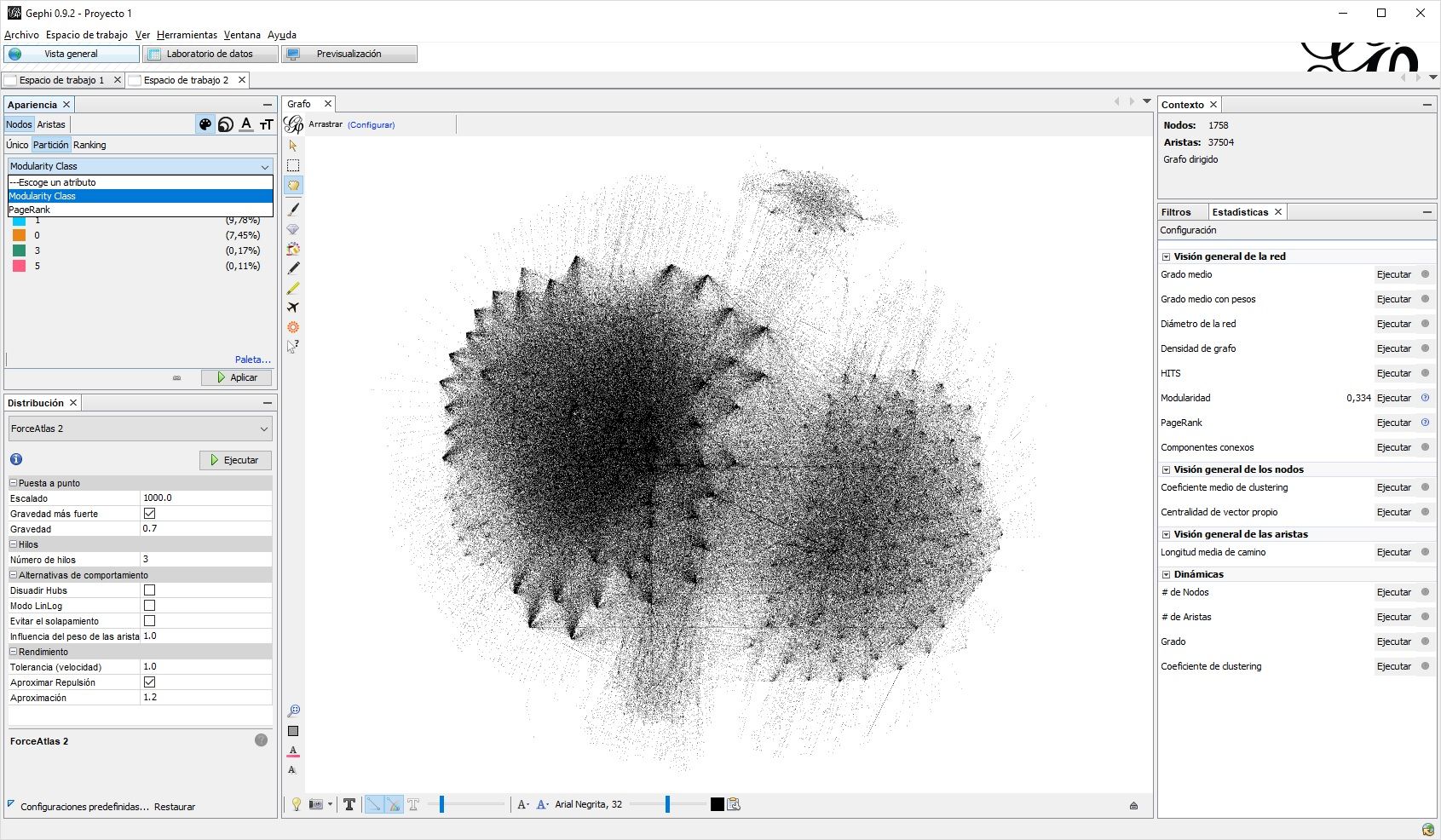Enable the Disuadir Hubs checkbox
The image size is (1441, 840).
click(149, 590)
